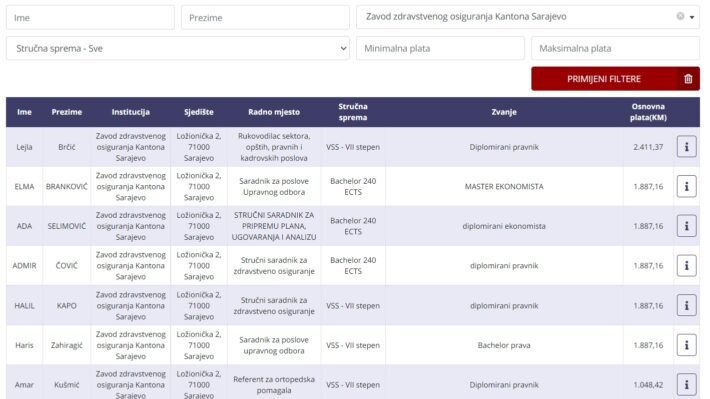
Task: Select MASTER EKONOMISTA title cell
Action: [504, 186]
